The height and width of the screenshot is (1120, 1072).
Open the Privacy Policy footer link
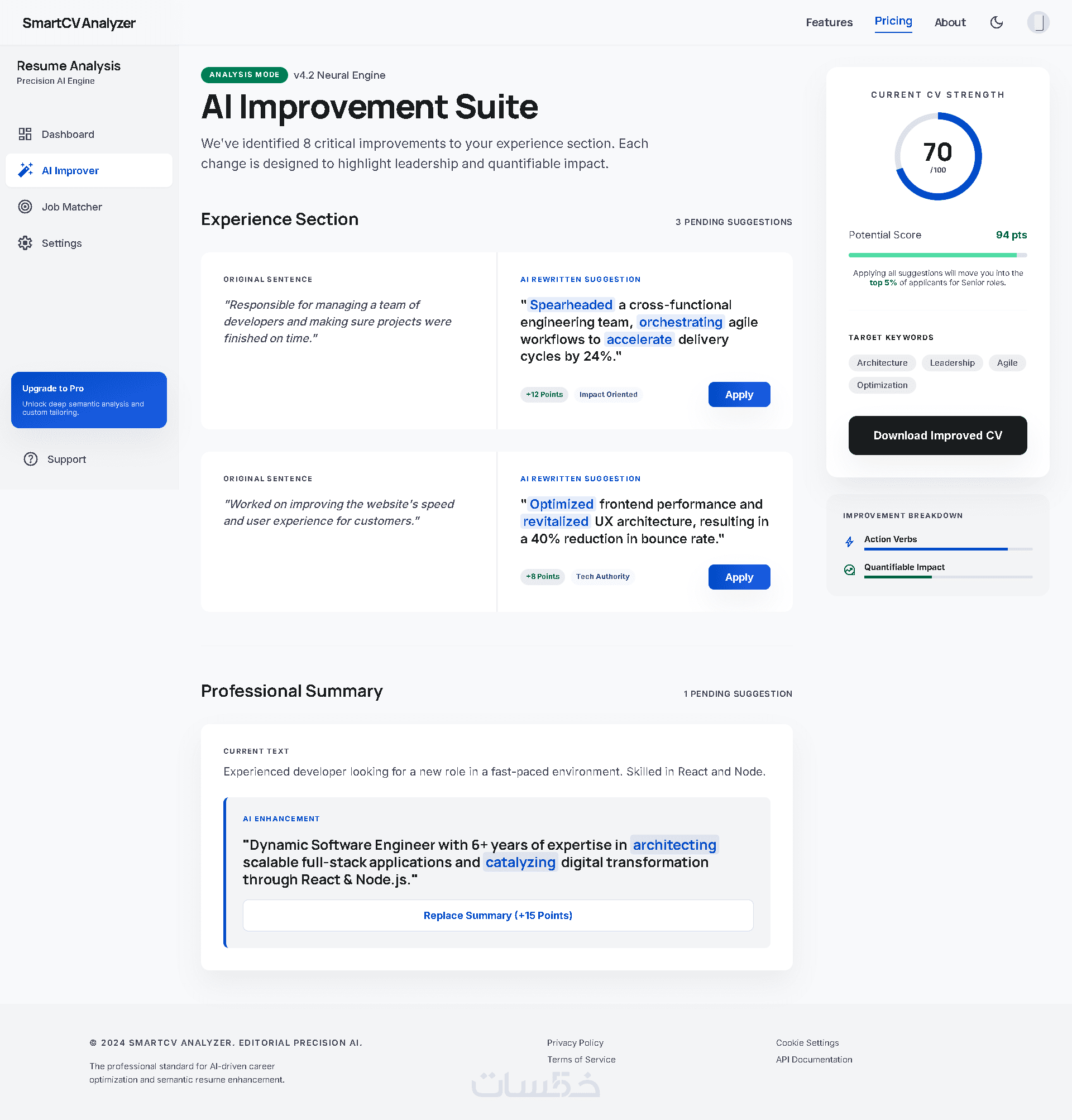(575, 1043)
